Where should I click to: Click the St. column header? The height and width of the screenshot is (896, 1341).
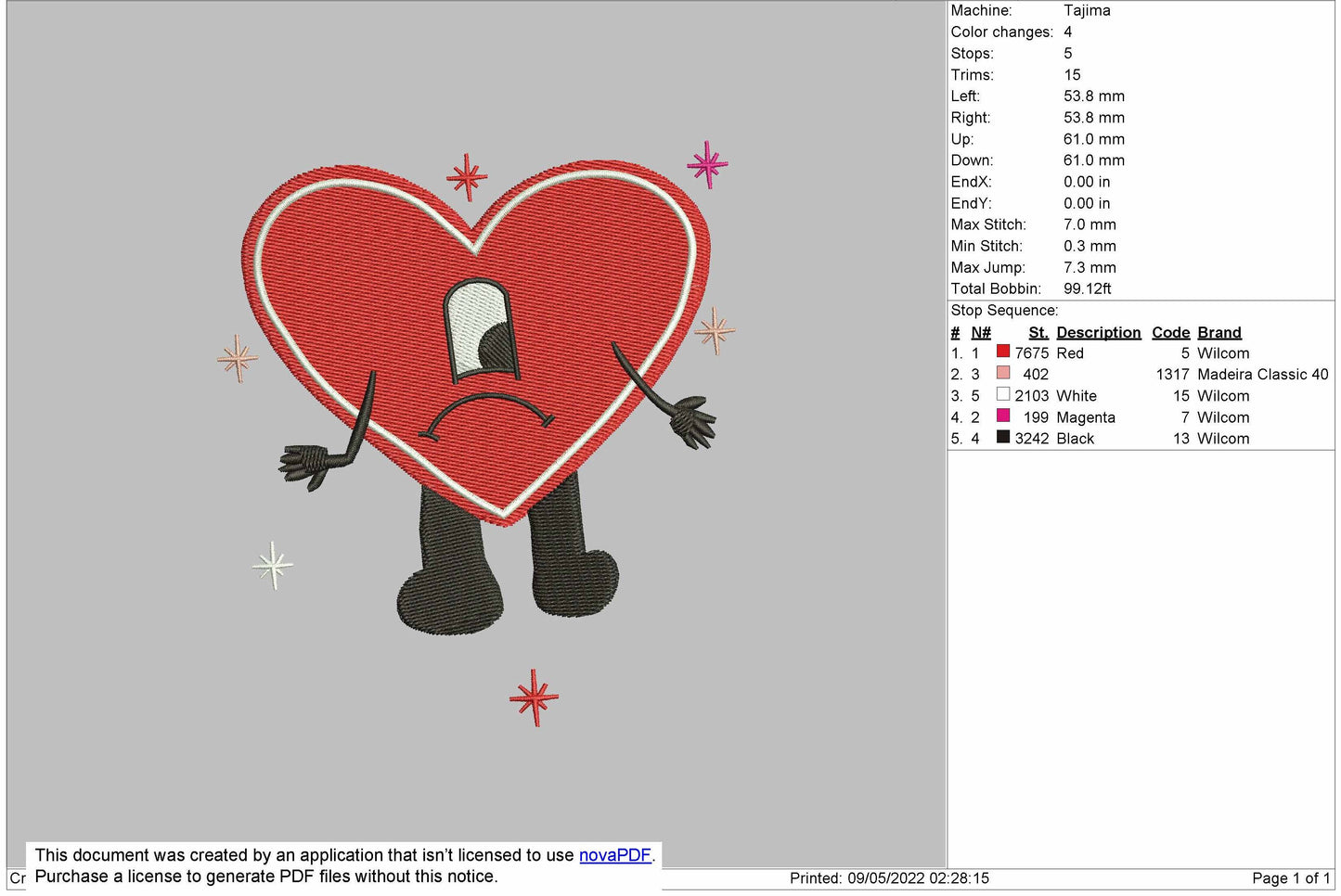click(x=1038, y=332)
